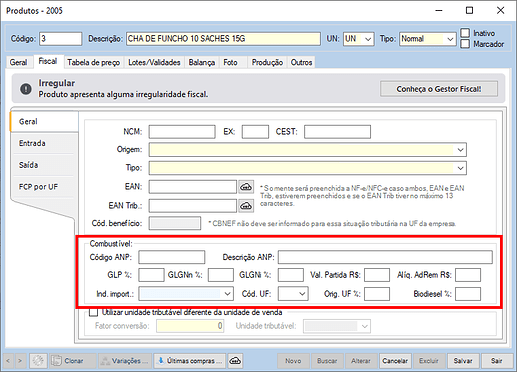This screenshot has height=372, width=517.
Task: Expand the fiscal Tipo dropdown below Origem
Action: [x=460, y=168]
